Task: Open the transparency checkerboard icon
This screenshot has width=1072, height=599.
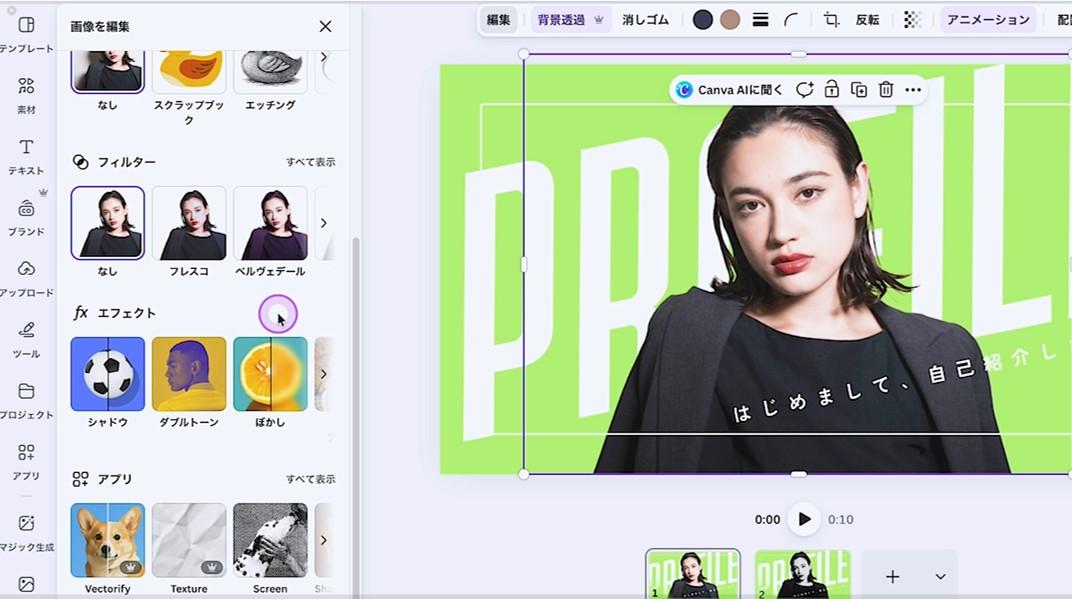Action: (x=912, y=20)
